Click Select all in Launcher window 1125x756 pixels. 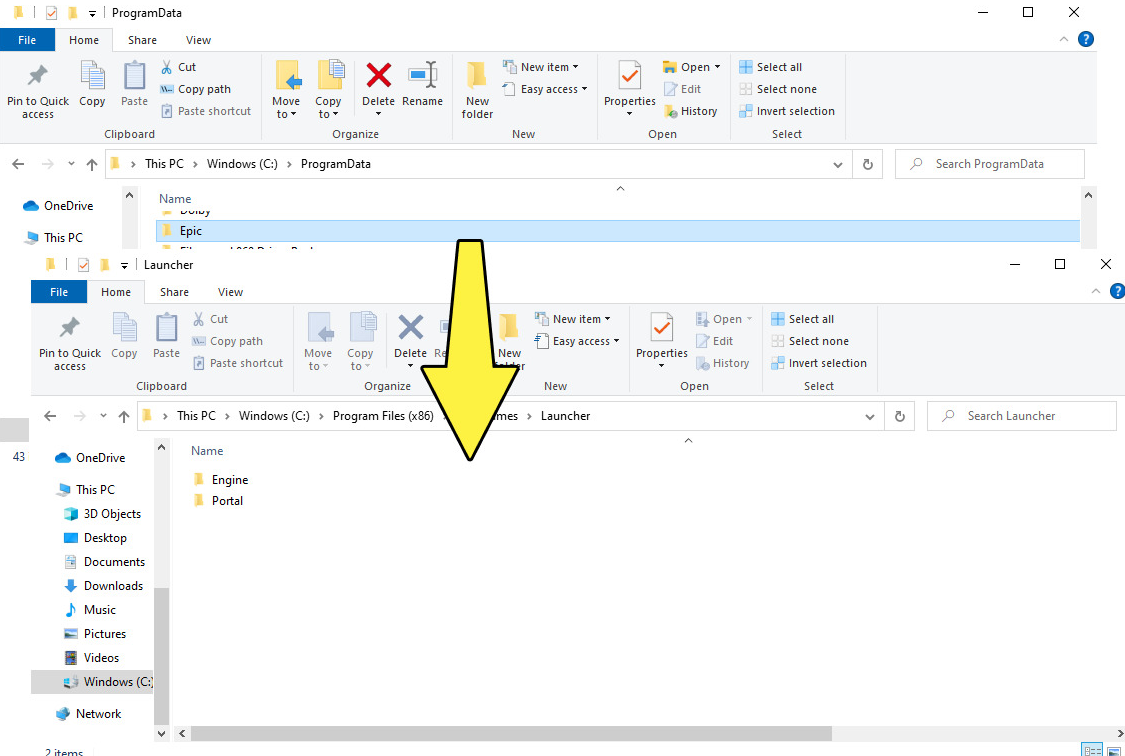(x=802, y=319)
